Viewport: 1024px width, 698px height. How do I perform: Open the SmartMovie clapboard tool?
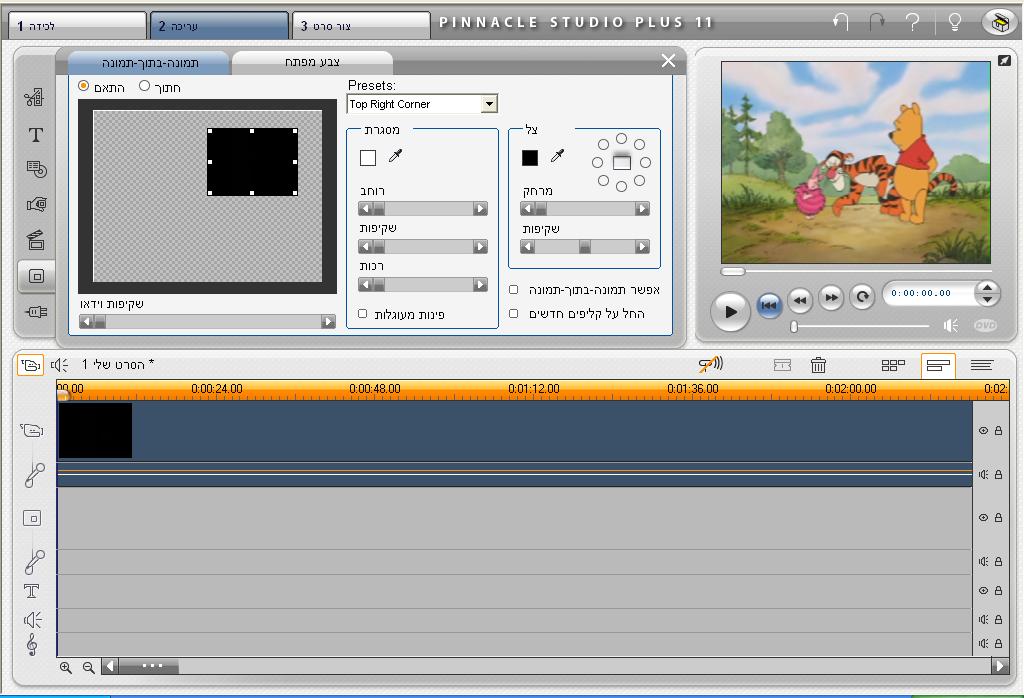coord(36,240)
